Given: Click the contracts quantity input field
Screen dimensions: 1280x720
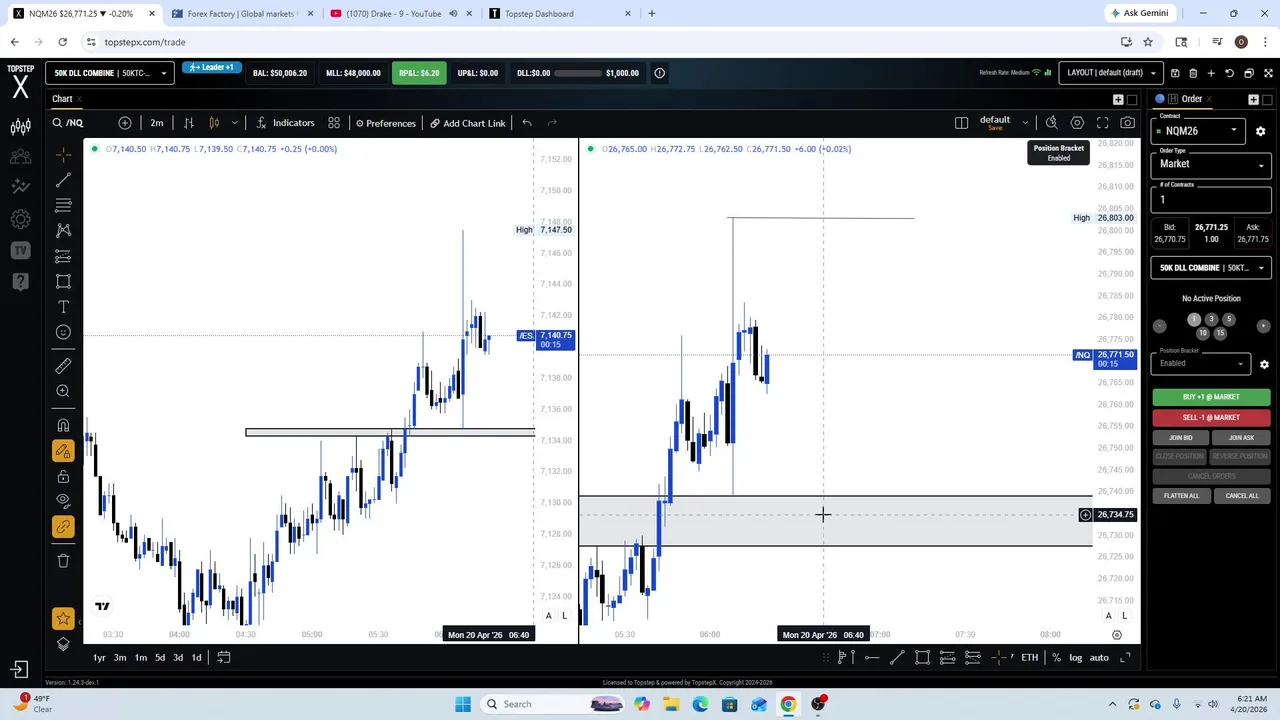Looking at the screenshot, I should click(1211, 200).
